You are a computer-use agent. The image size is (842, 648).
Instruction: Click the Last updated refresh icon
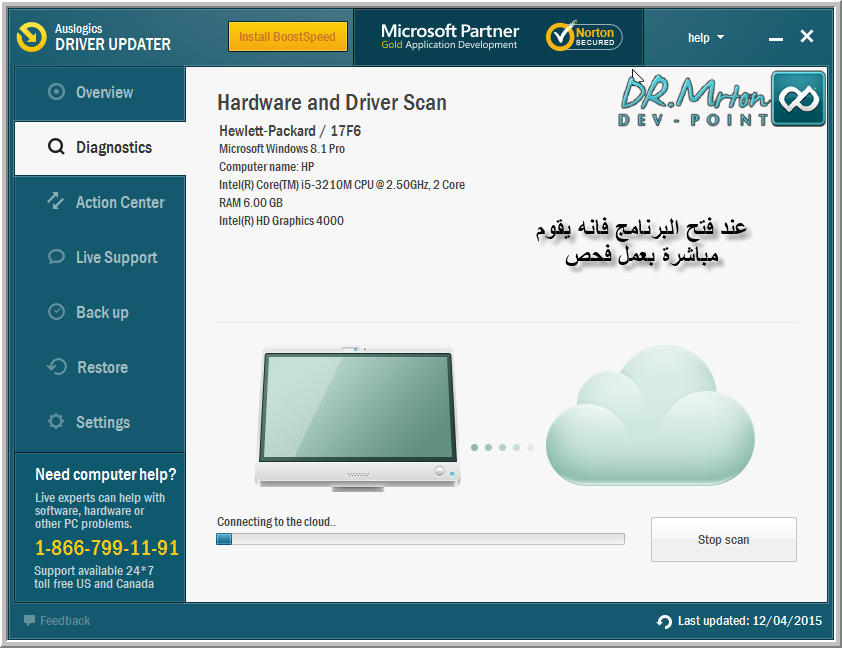pyautogui.click(x=664, y=621)
